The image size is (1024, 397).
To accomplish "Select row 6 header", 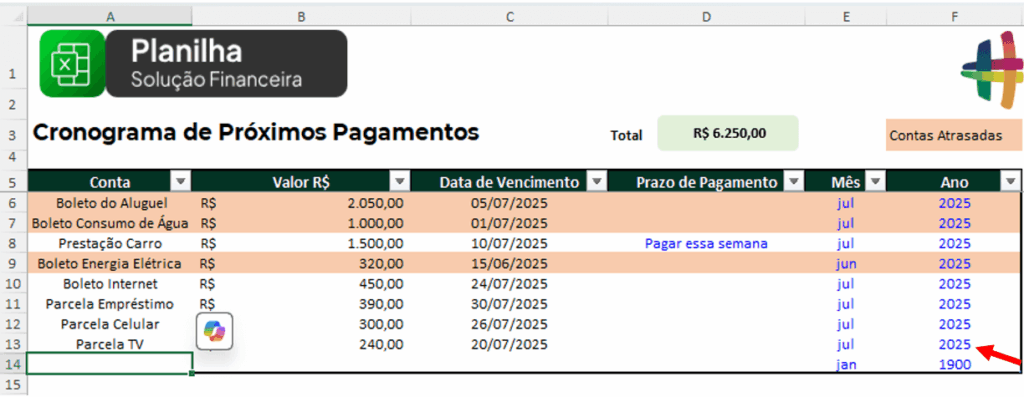I will point(14,203).
